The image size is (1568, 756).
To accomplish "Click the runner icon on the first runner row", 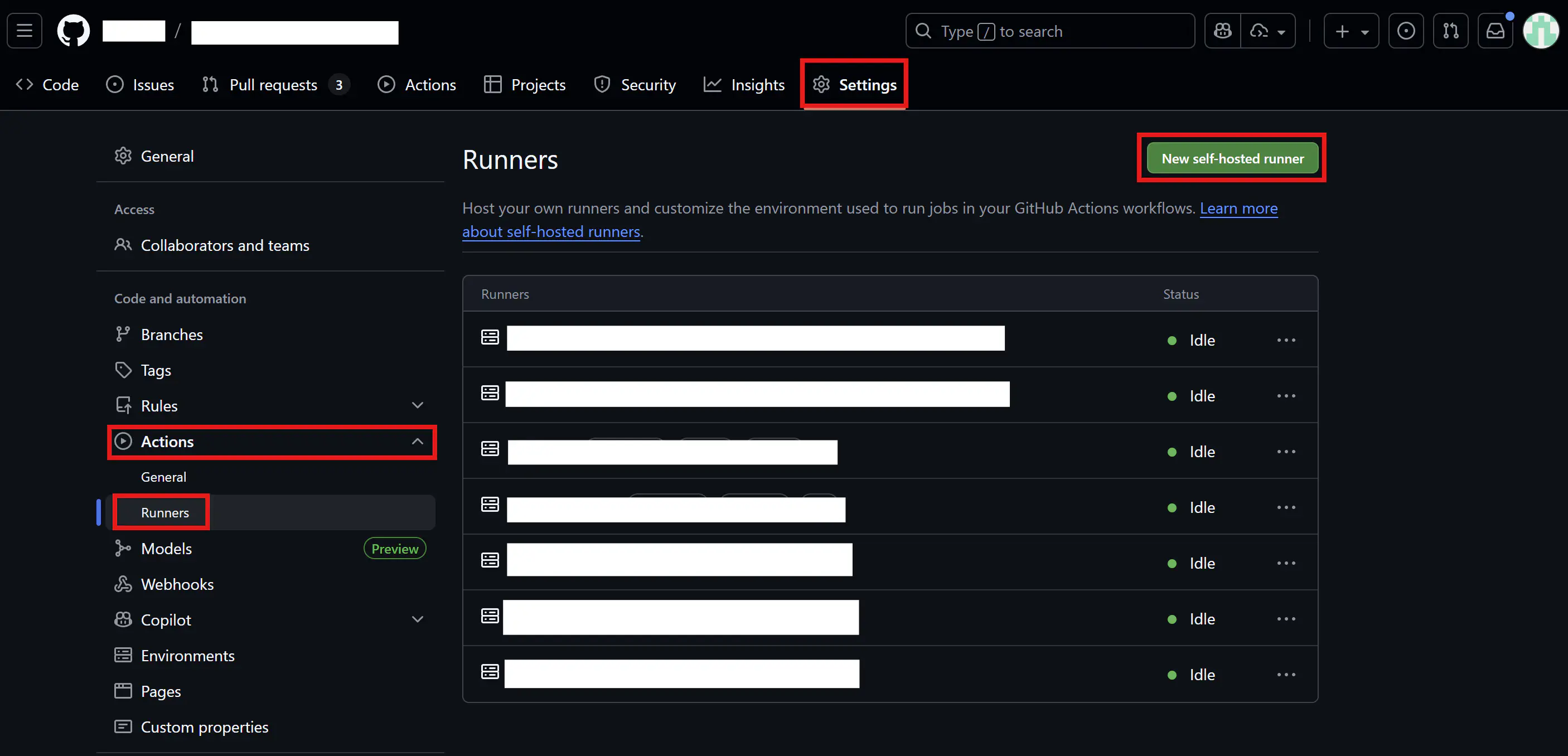I will (490, 337).
